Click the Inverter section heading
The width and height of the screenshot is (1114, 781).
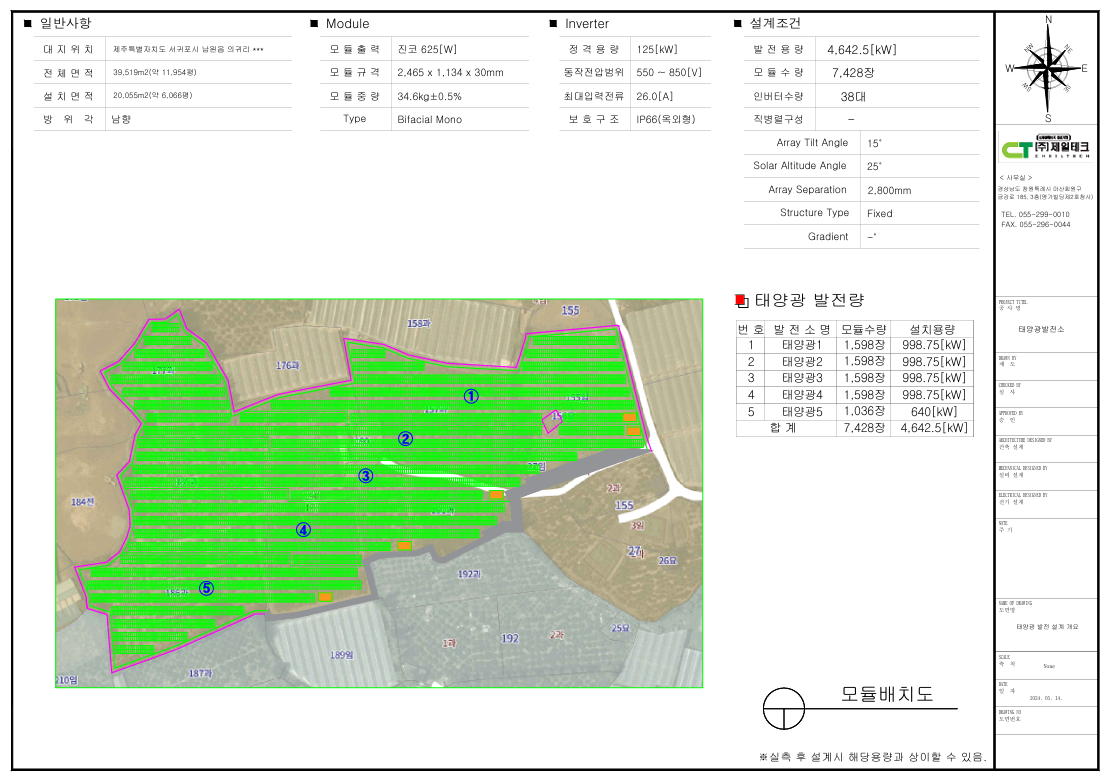point(587,23)
